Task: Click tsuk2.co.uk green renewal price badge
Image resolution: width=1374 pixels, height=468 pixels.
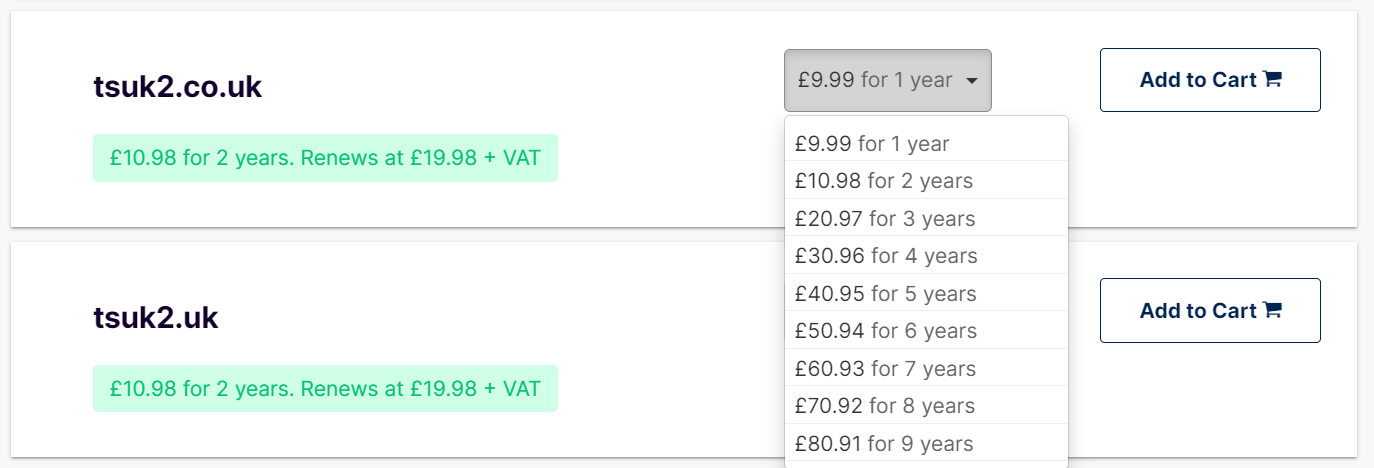Action: (325, 158)
